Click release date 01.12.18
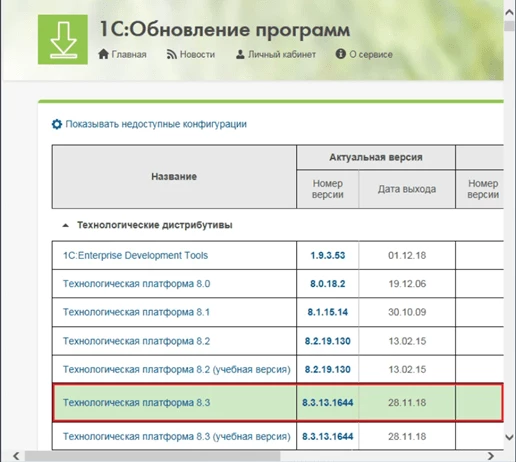This screenshot has width=516, height=462. (407, 255)
